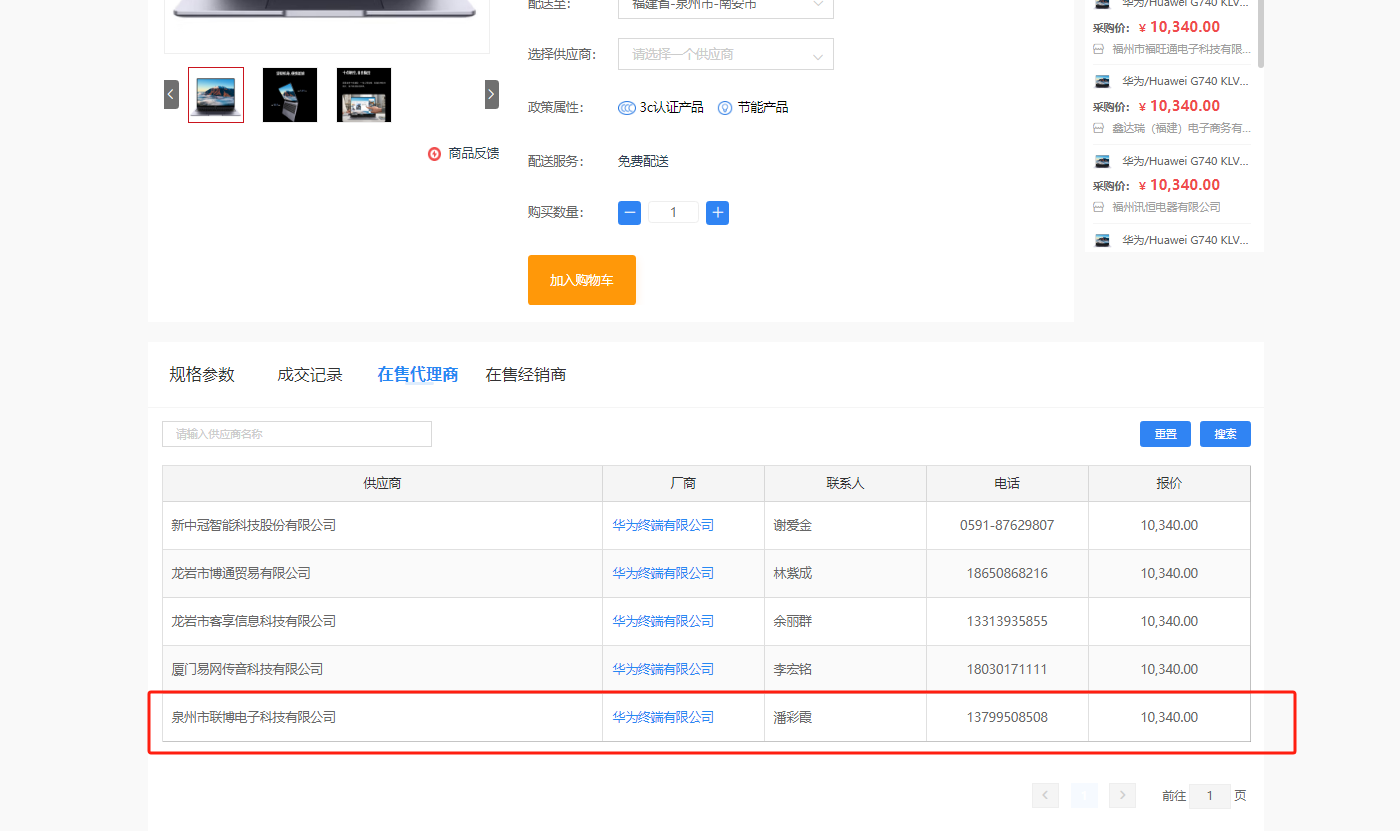Viewport: 1400px width, 831px height.
Task: Click the minus icon to decrease quantity
Action: (629, 213)
